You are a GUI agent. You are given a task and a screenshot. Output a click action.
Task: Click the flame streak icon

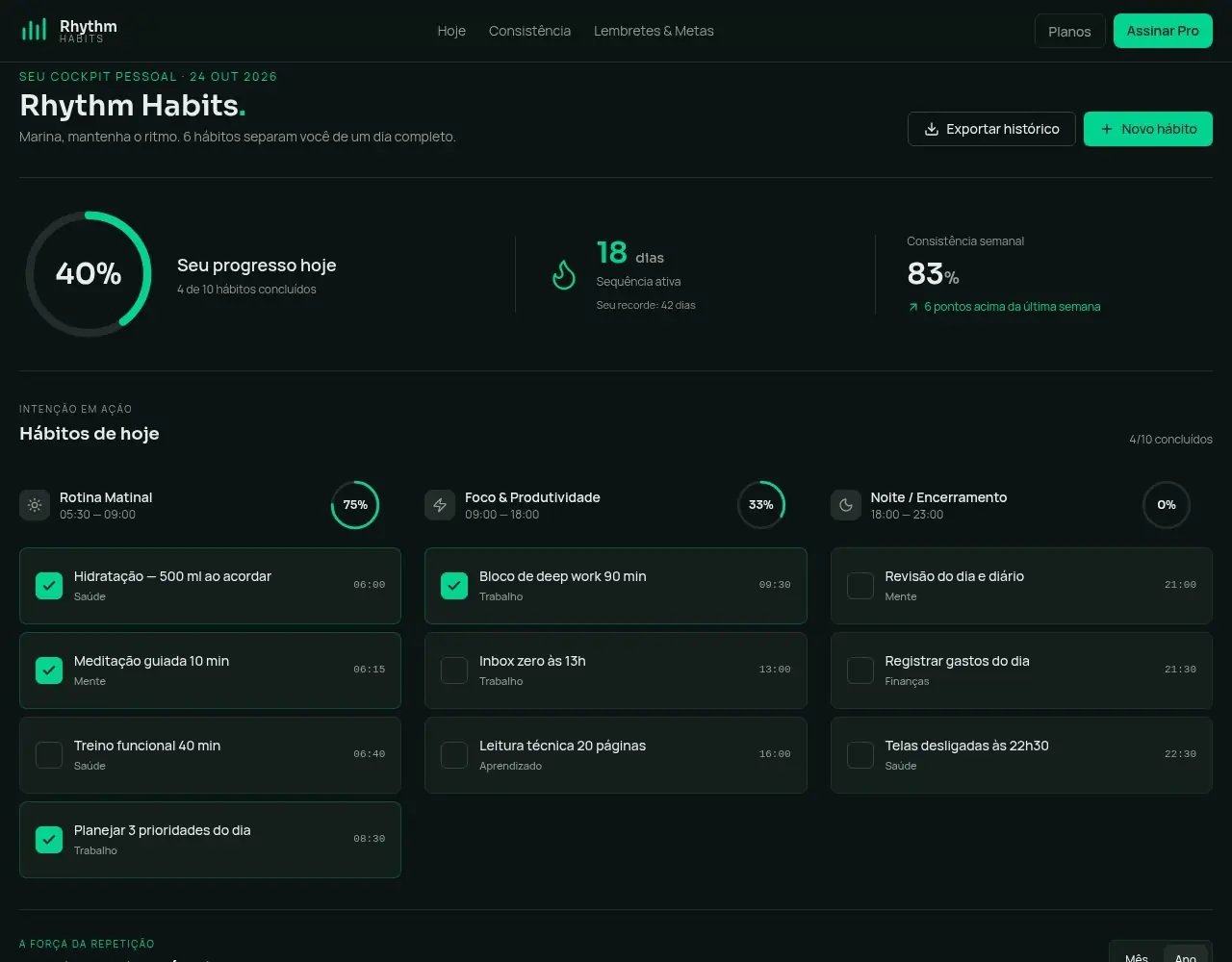click(x=563, y=275)
